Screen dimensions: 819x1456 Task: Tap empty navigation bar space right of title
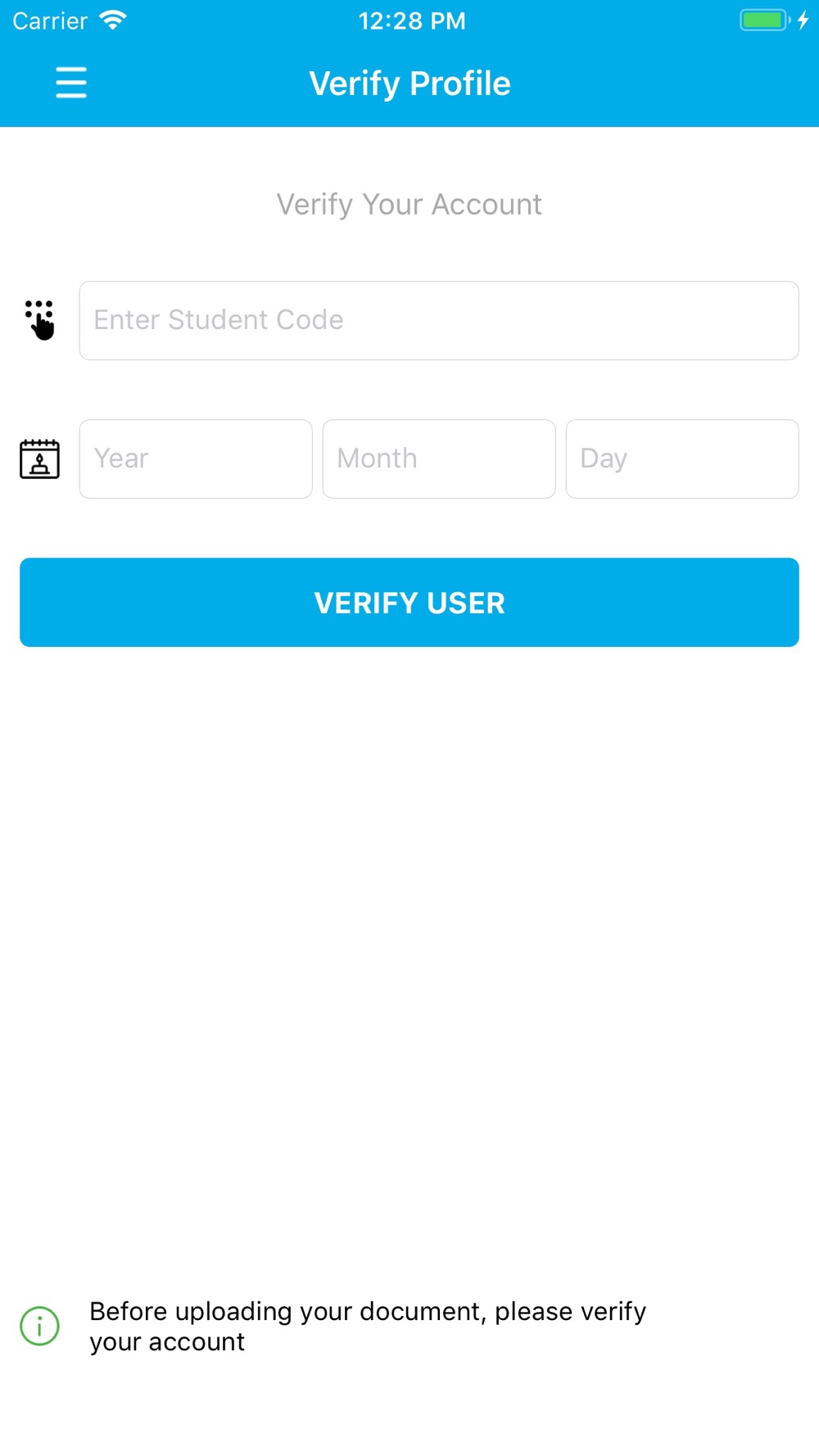663,84
